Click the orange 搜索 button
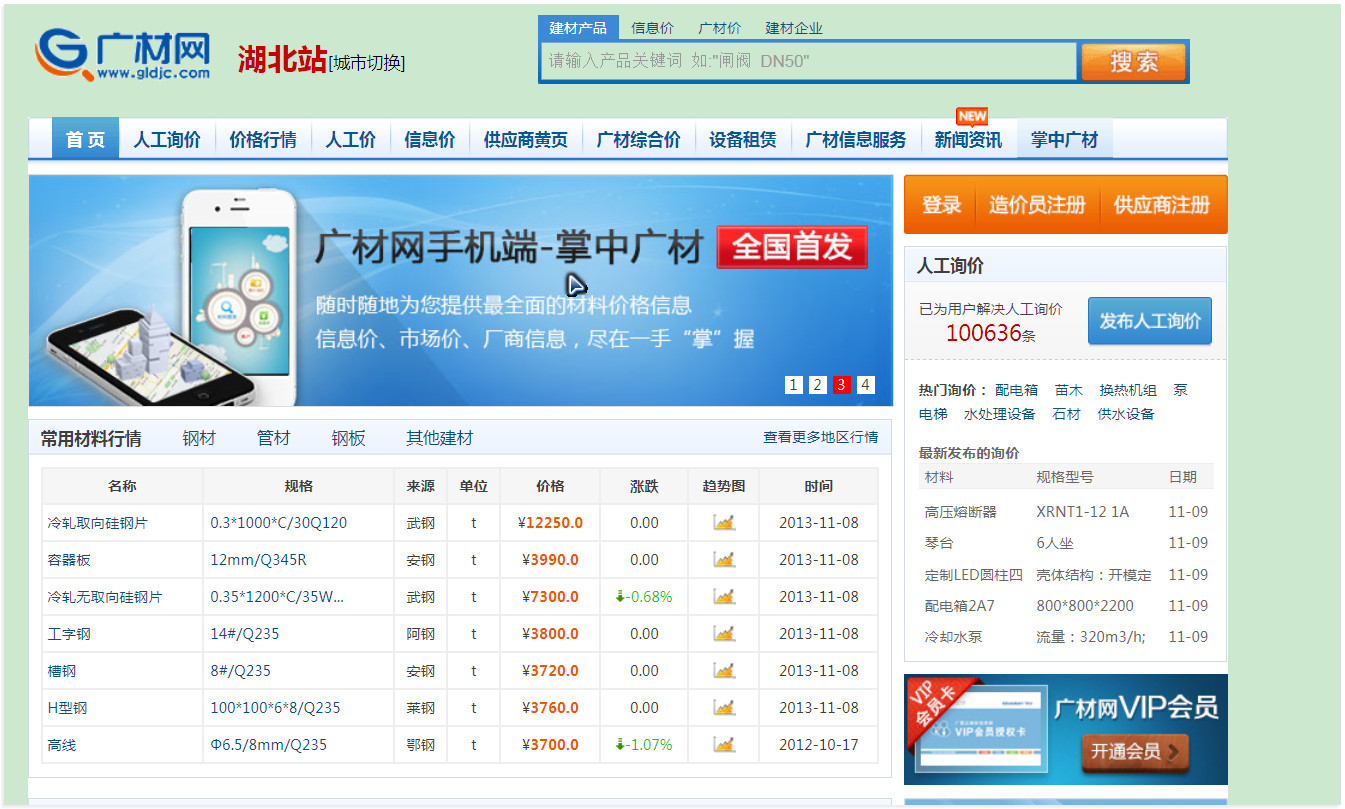The image size is (1345, 809). (x=1134, y=62)
